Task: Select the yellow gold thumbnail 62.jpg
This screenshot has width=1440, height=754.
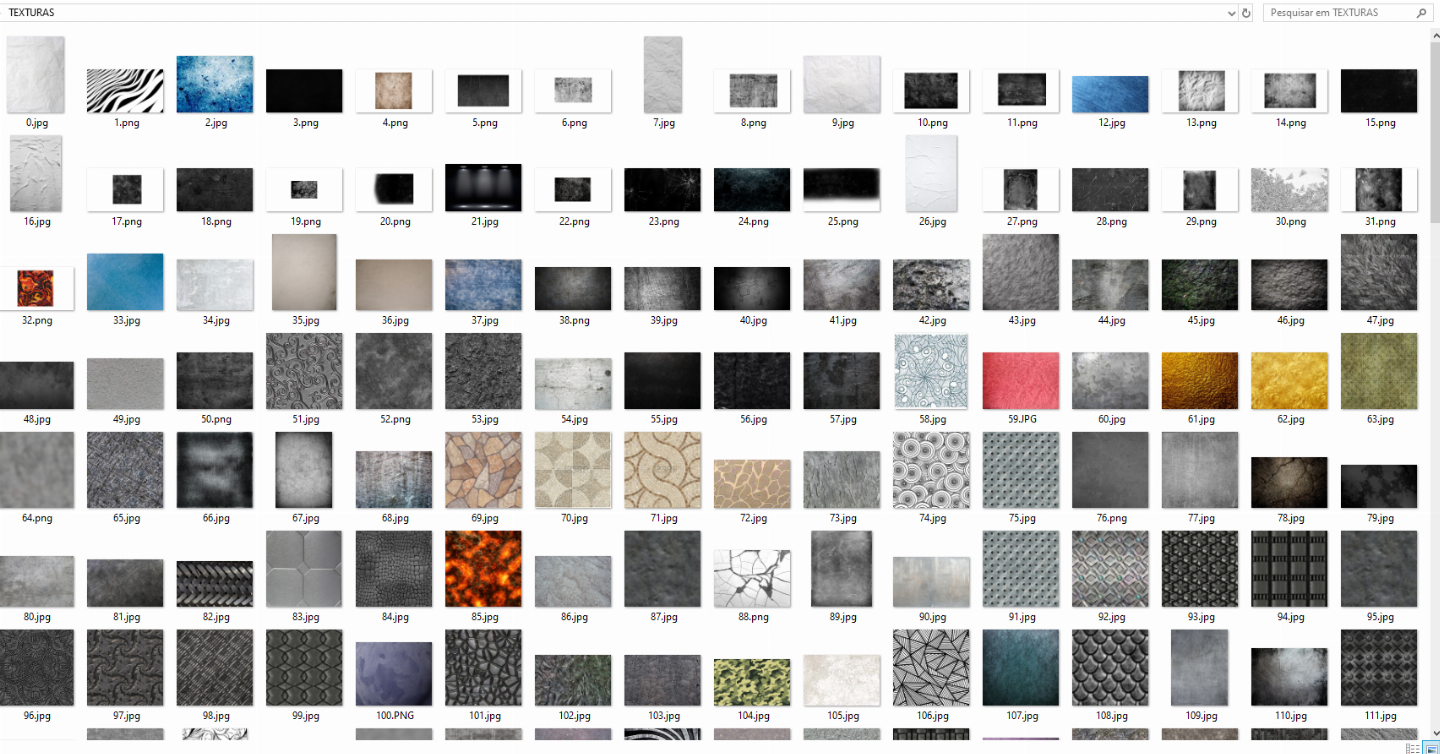Action: 1290,381
